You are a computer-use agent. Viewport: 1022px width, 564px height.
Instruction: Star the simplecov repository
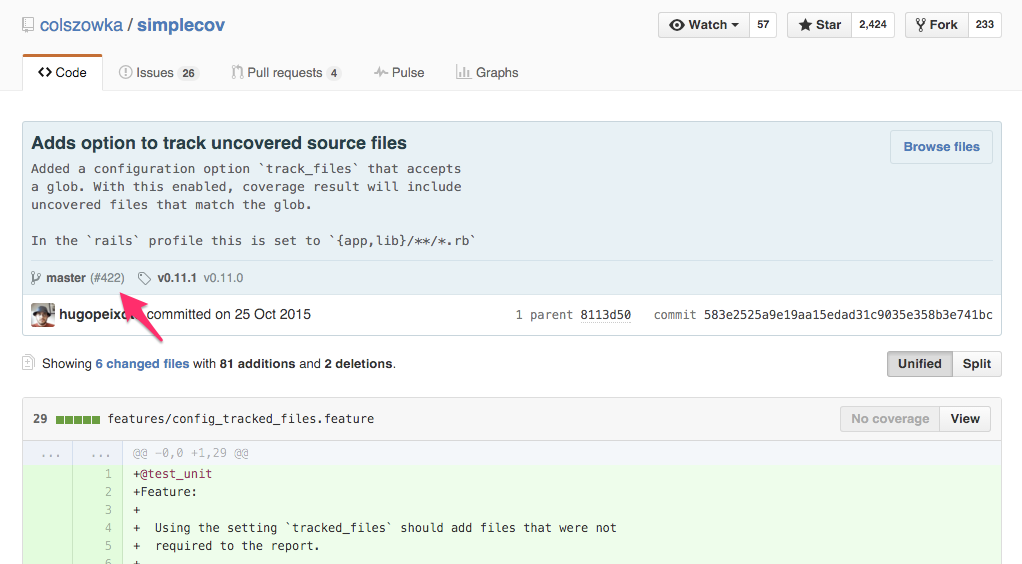click(x=819, y=25)
